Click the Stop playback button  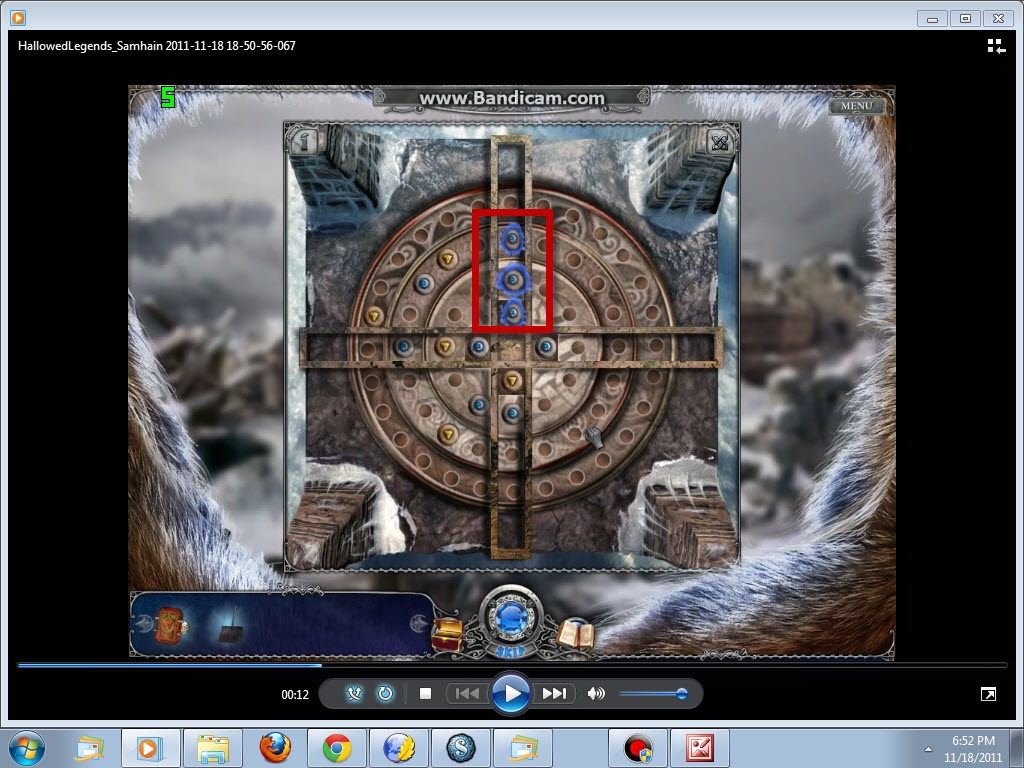pos(425,694)
